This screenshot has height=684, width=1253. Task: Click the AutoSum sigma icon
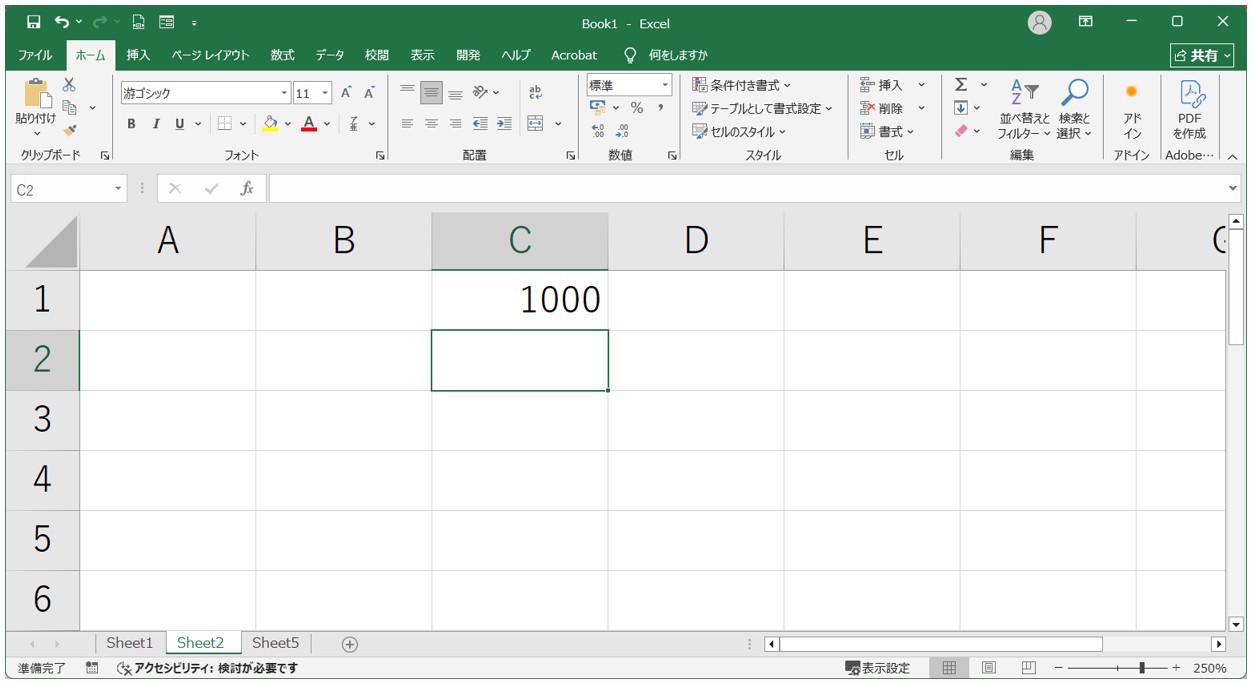click(961, 85)
